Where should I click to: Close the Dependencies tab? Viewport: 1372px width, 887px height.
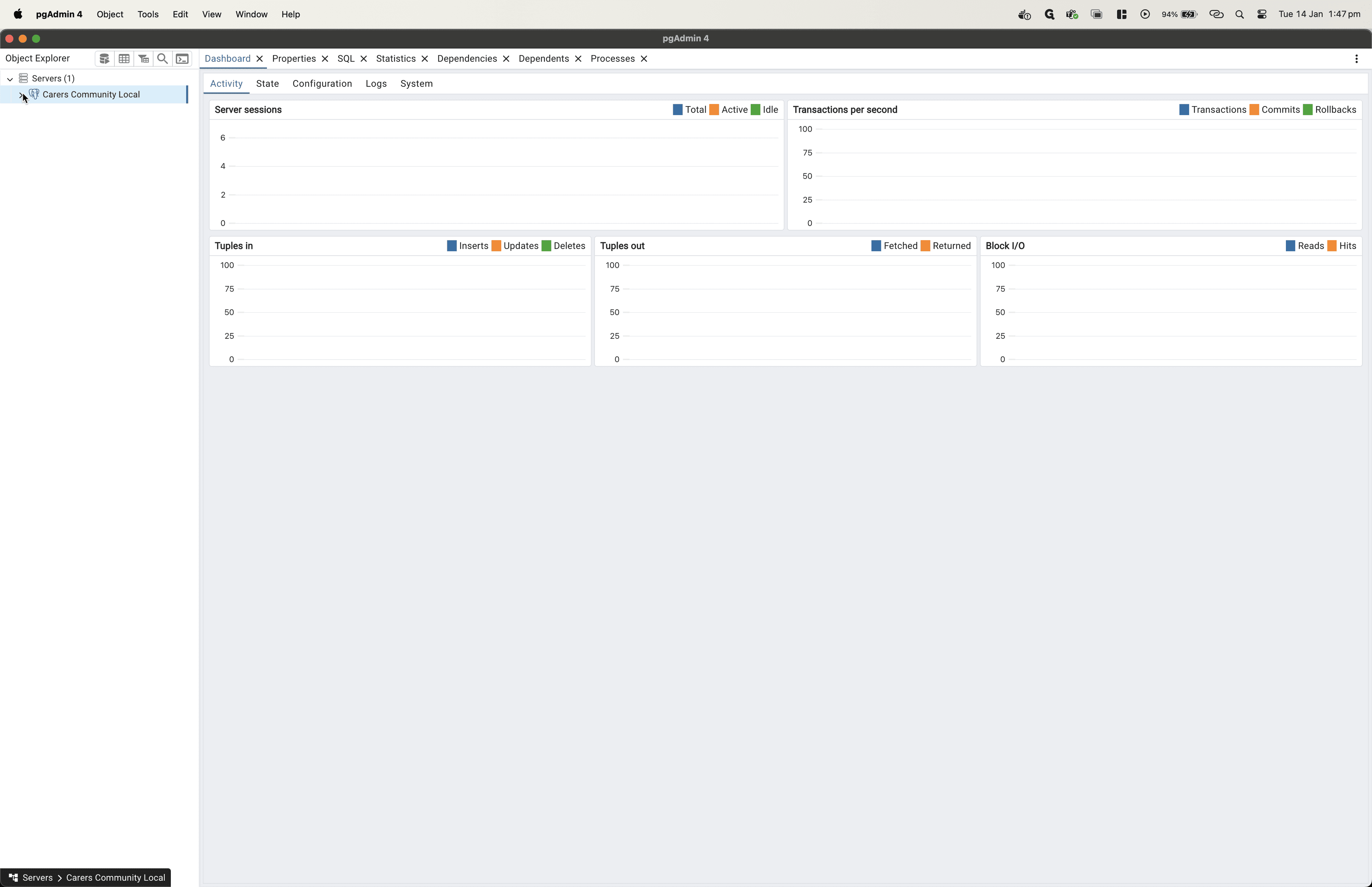pos(506,59)
